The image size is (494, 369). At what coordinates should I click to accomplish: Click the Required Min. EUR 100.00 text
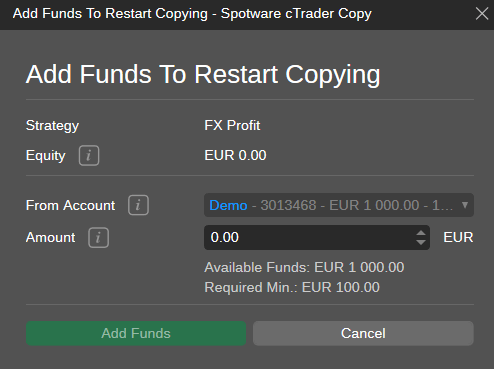[x=292, y=287]
